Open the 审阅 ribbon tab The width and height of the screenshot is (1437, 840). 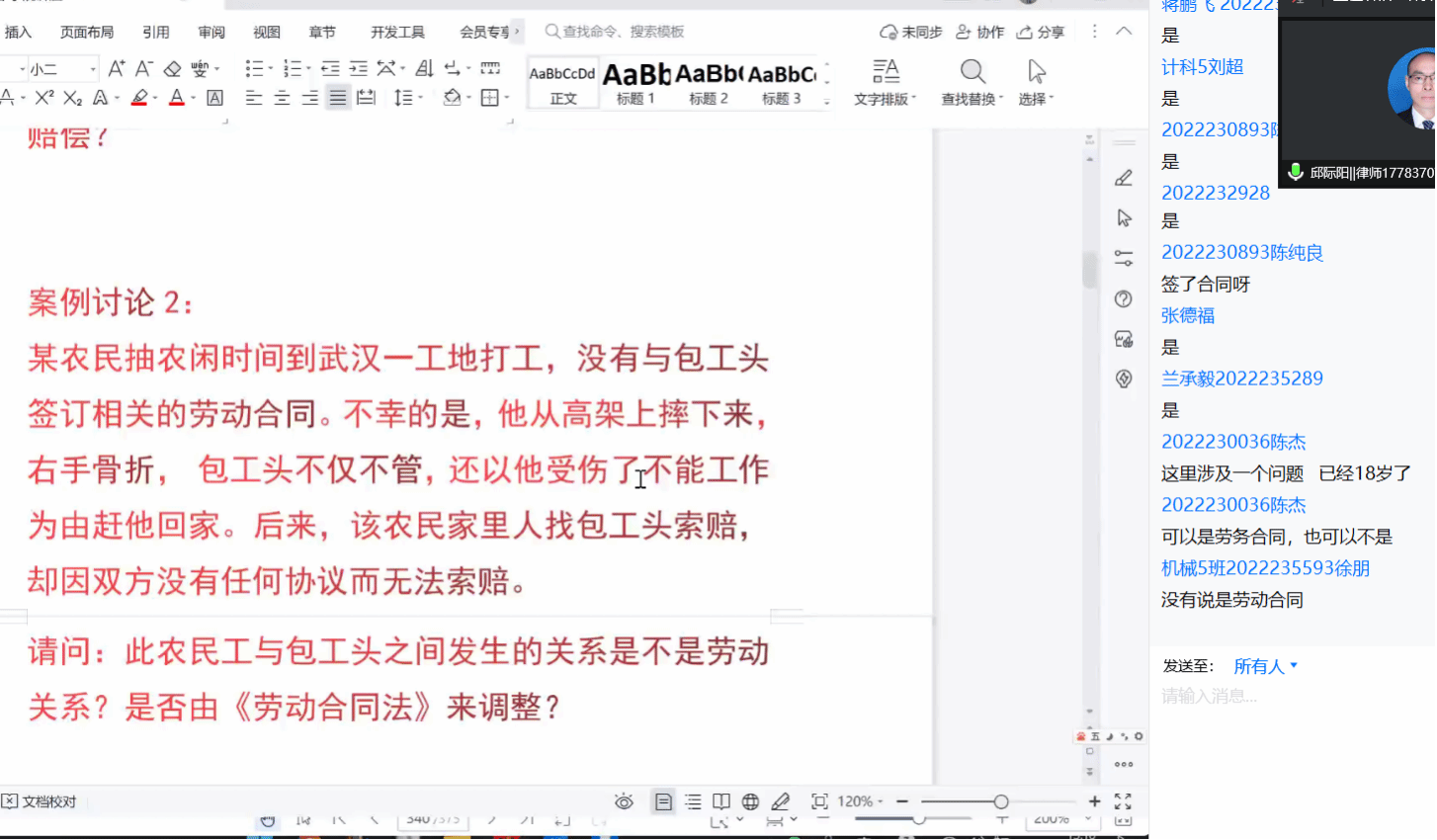click(211, 32)
